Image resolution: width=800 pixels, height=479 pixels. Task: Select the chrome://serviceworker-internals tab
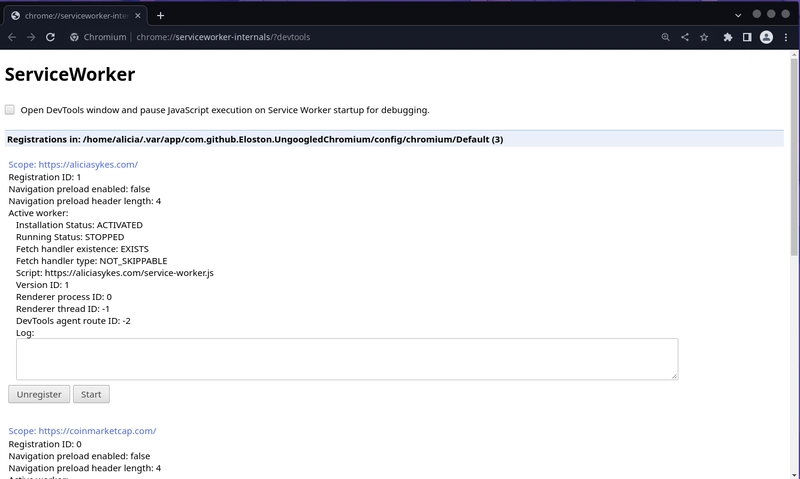click(76, 16)
